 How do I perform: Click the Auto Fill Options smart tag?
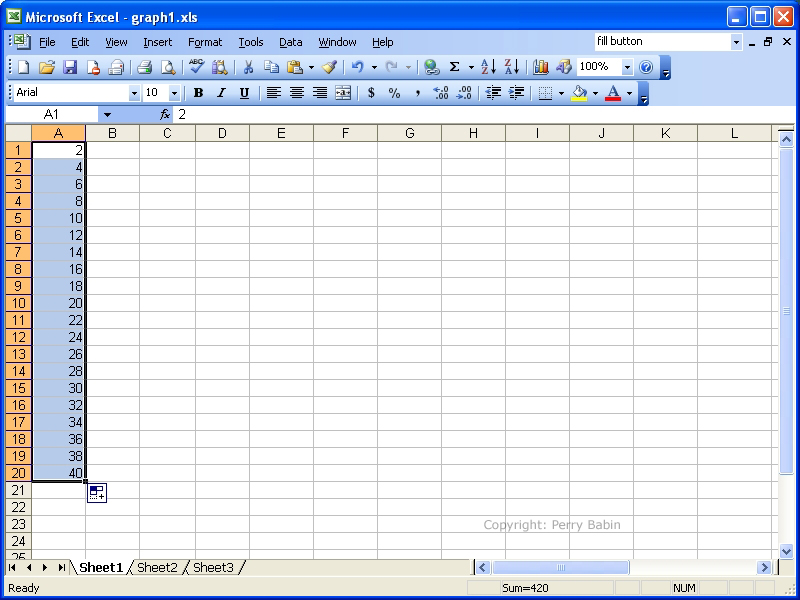(96, 493)
